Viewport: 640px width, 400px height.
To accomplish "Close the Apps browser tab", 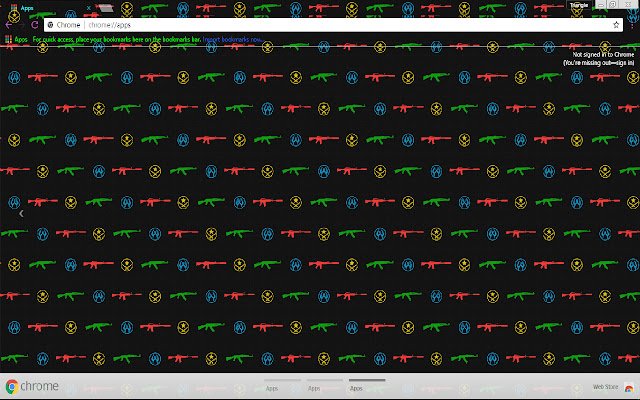I will pos(88,8).
